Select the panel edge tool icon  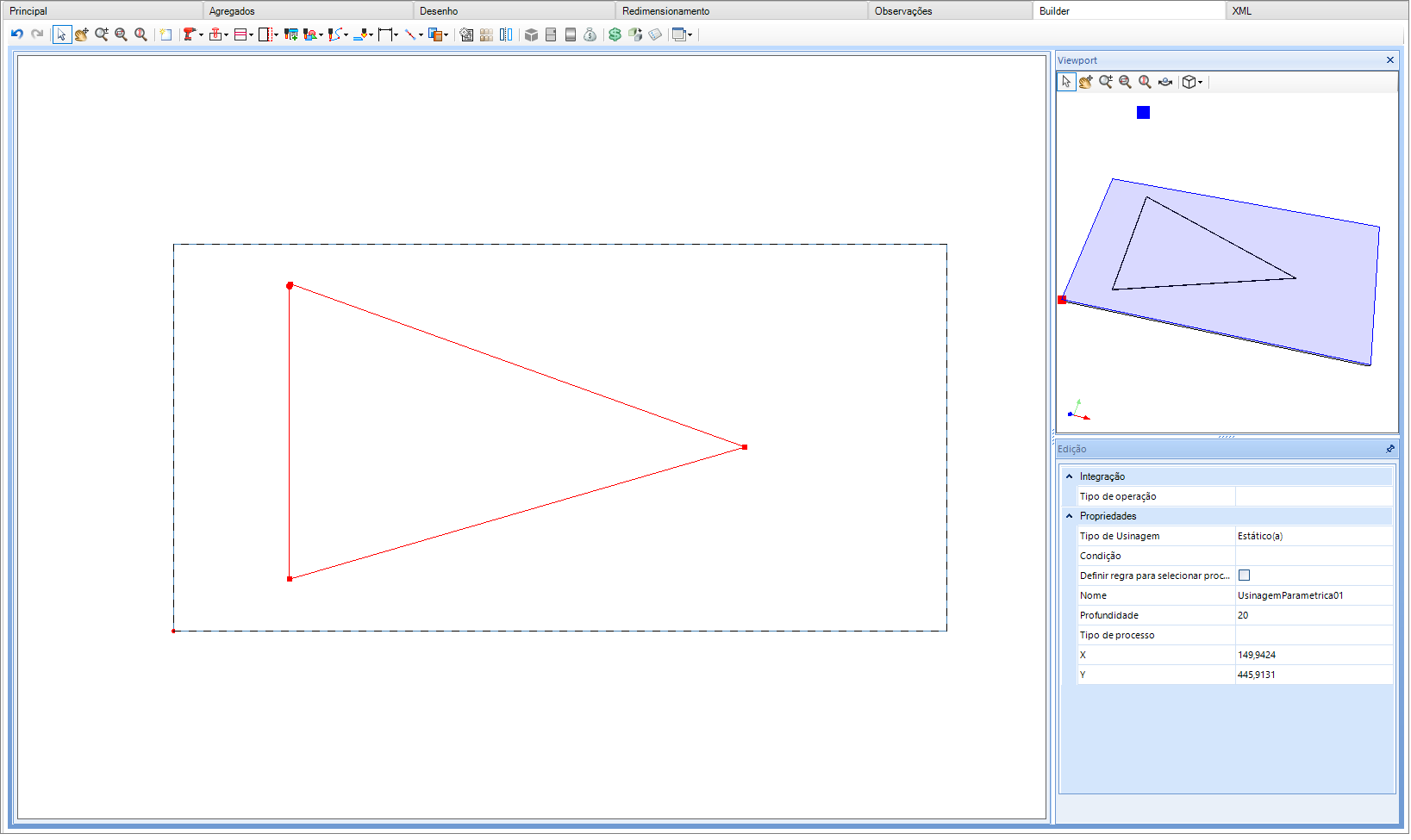(x=265, y=34)
